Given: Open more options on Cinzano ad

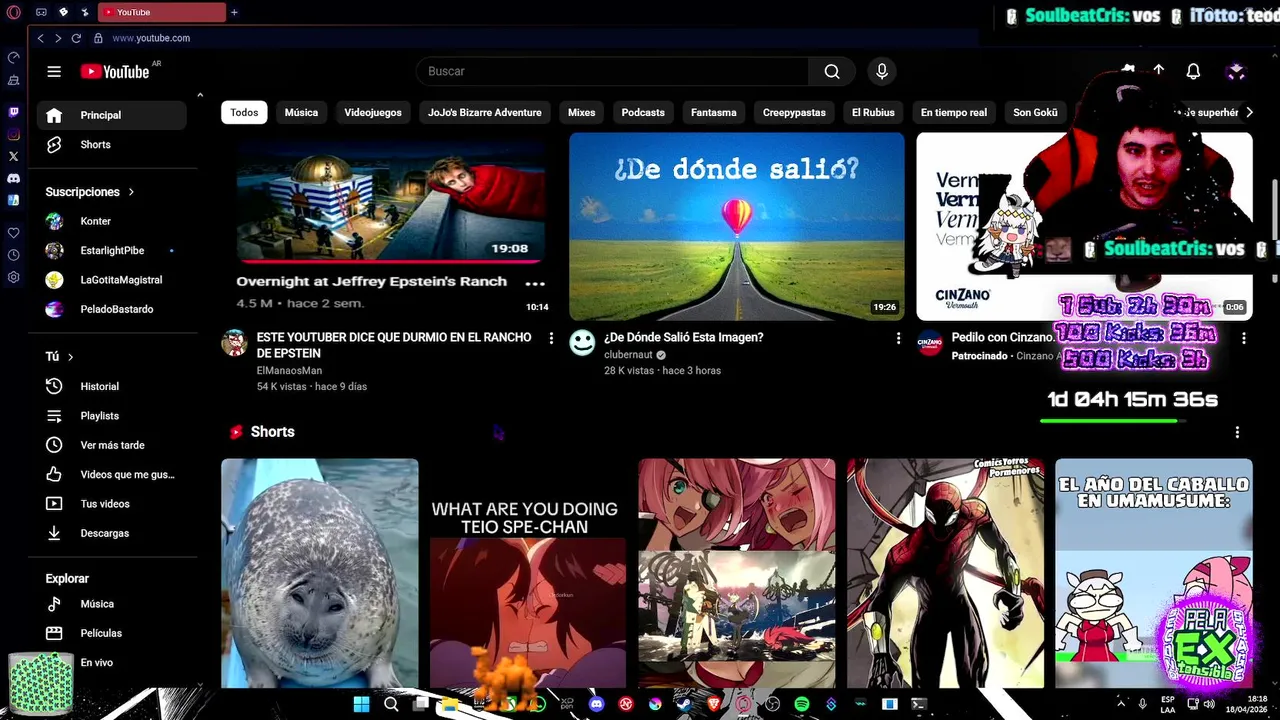Looking at the screenshot, I should 1244,338.
